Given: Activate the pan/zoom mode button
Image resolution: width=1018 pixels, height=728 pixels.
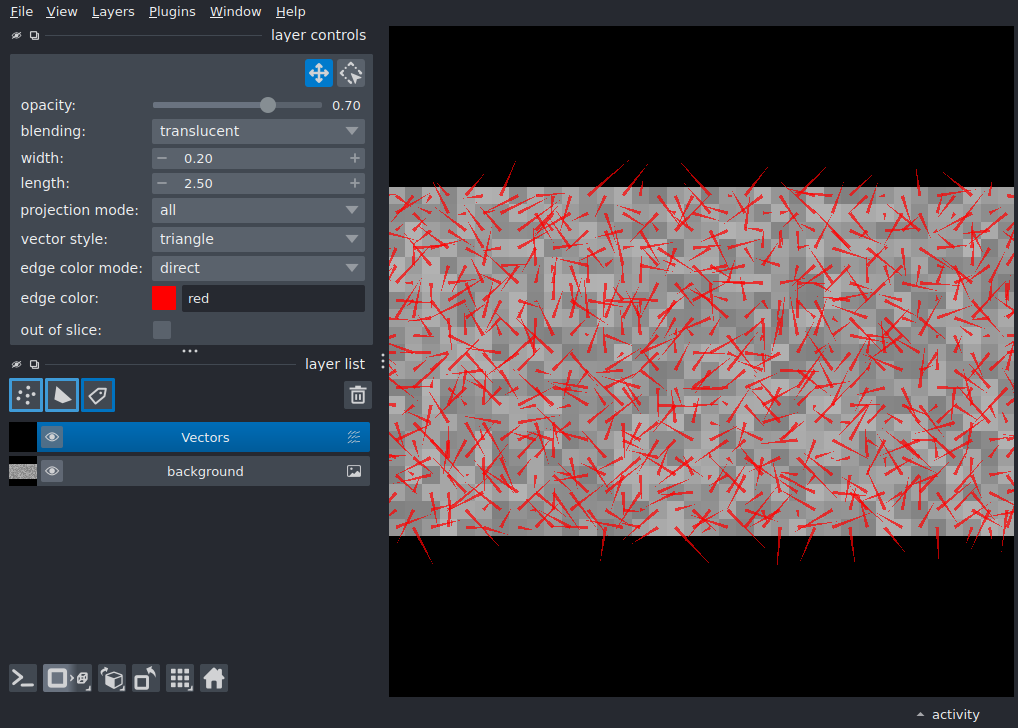Looking at the screenshot, I should pyautogui.click(x=319, y=73).
